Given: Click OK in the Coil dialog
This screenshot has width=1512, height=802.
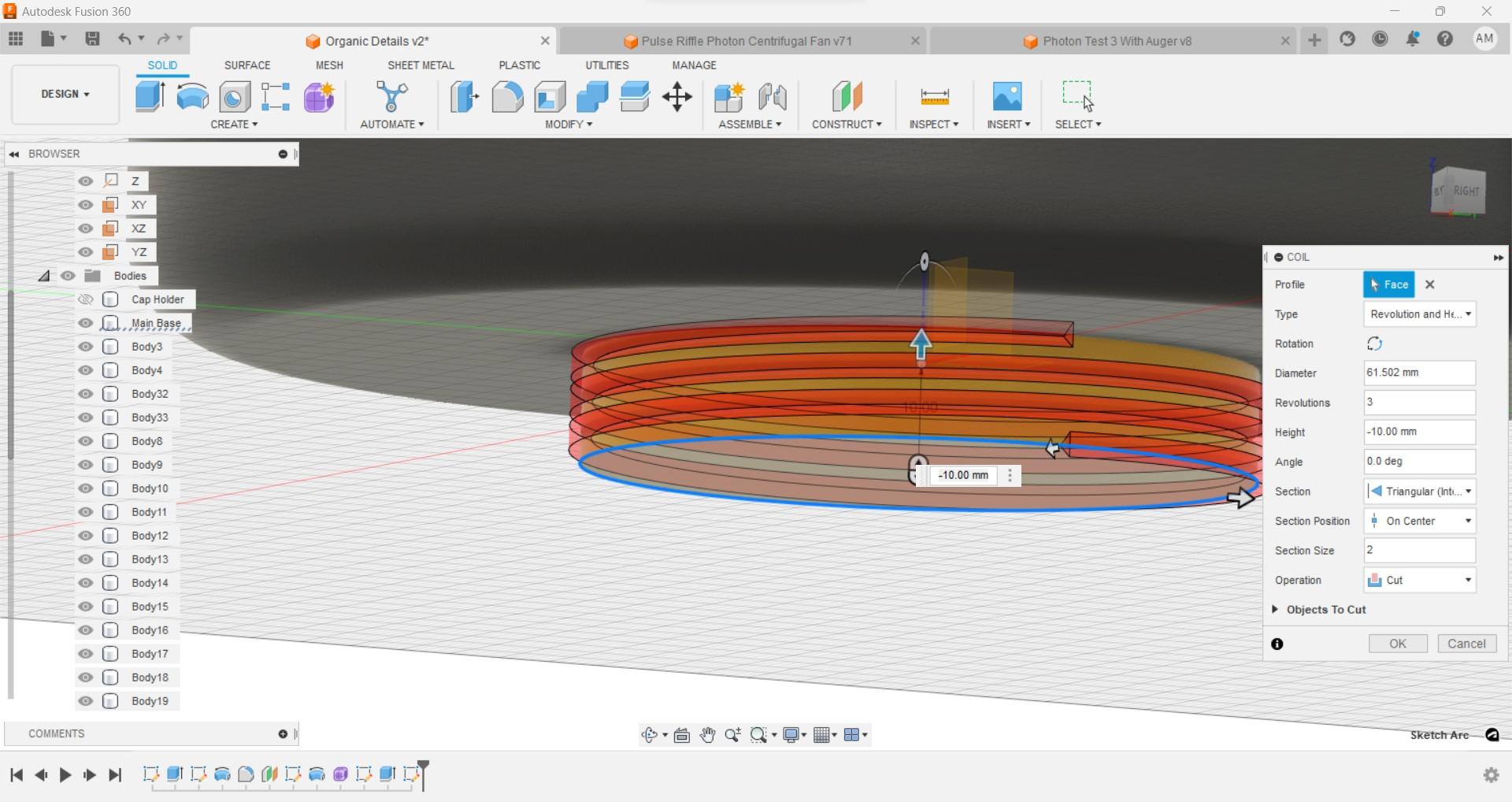Looking at the screenshot, I should (x=1398, y=644).
